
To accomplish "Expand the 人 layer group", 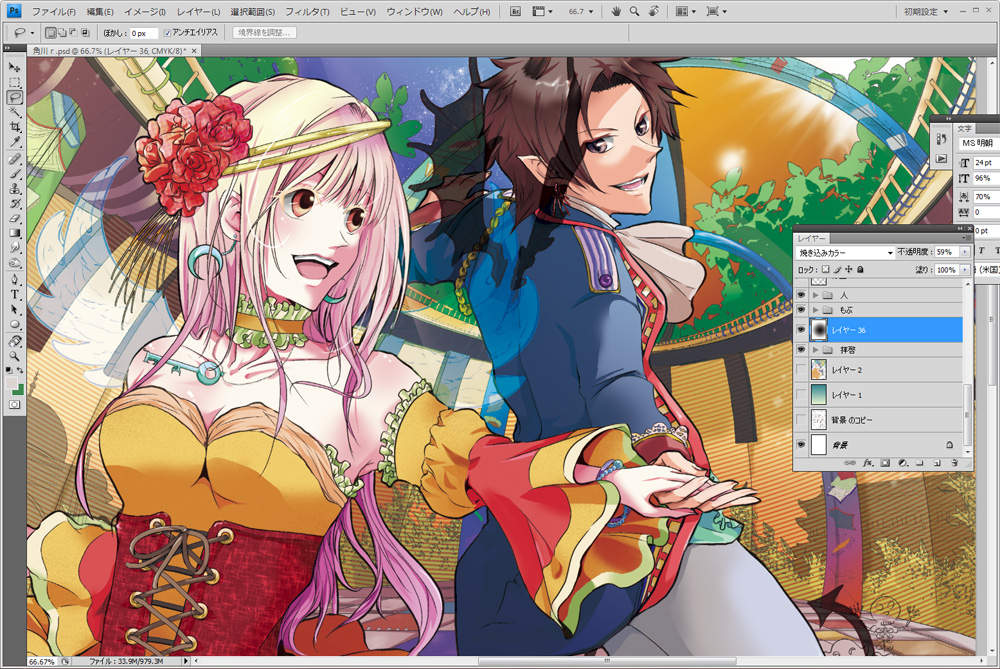I will [x=815, y=295].
